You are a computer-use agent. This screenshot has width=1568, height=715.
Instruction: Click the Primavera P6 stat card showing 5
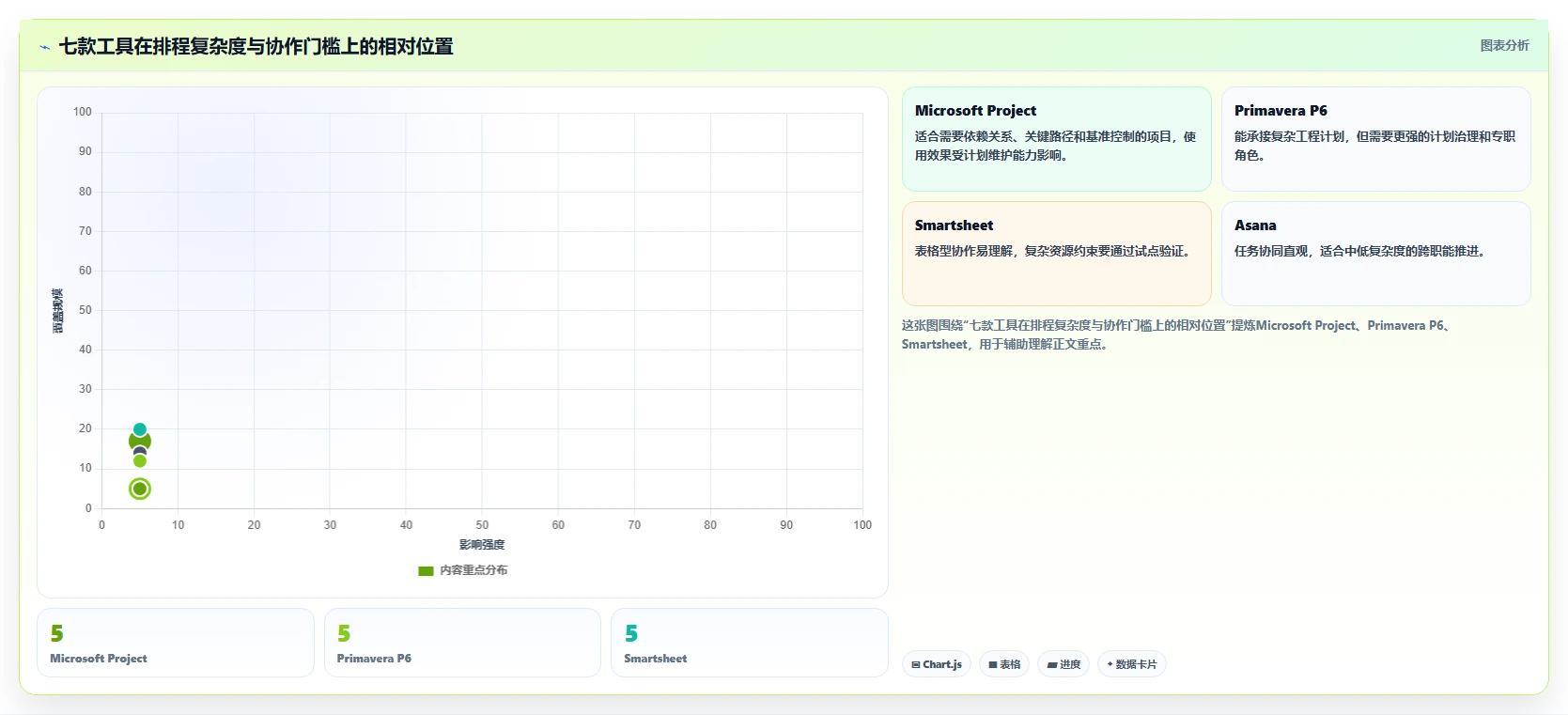[462, 643]
